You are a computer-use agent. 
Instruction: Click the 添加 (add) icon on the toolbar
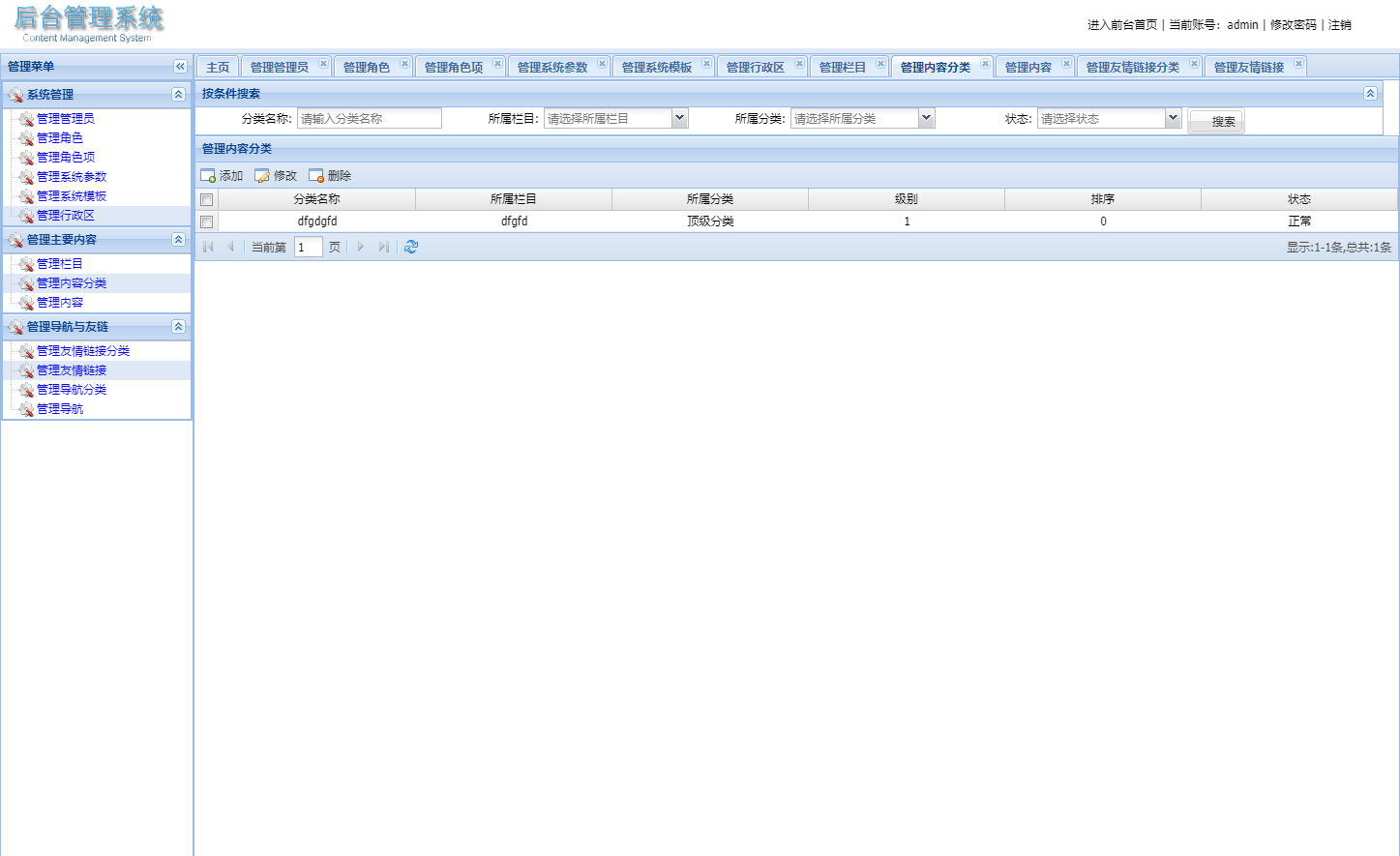click(209, 175)
